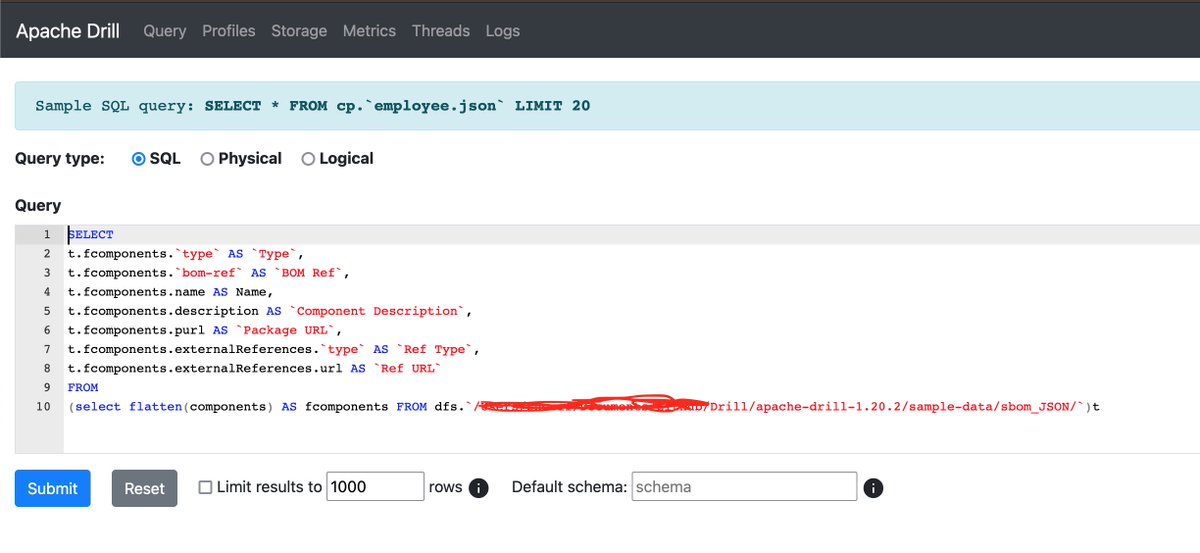Select the Physical query type
1200x553 pixels.
pyautogui.click(x=207, y=159)
